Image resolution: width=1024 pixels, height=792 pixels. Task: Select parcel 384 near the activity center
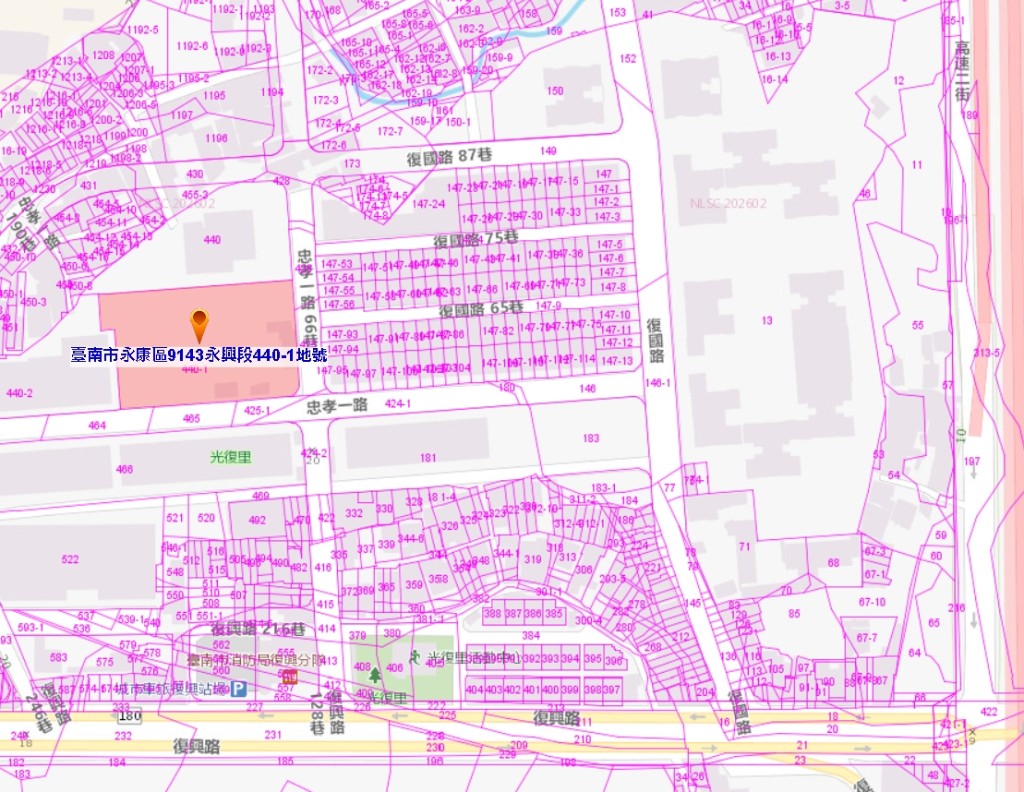(x=530, y=635)
